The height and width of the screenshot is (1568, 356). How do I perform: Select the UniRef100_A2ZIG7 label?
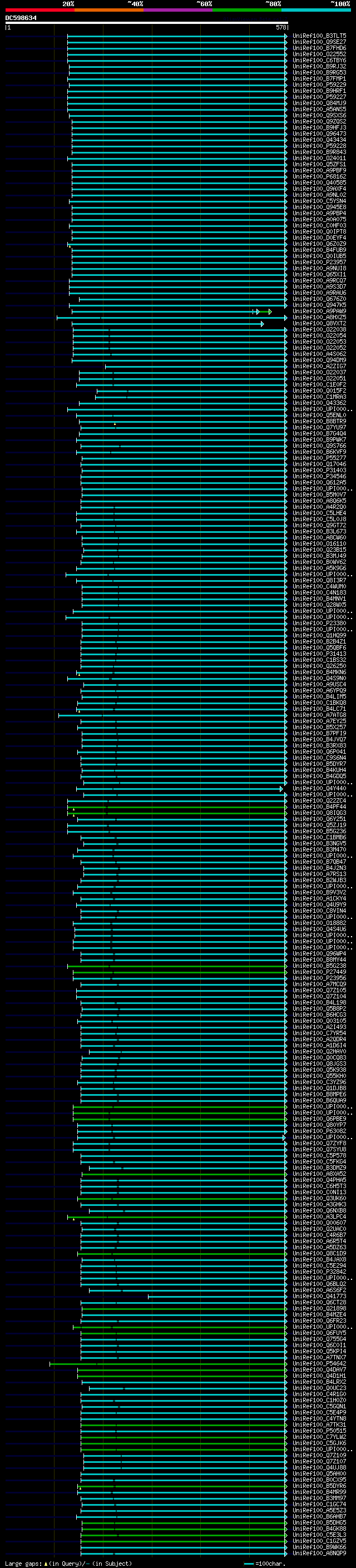click(319, 367)
